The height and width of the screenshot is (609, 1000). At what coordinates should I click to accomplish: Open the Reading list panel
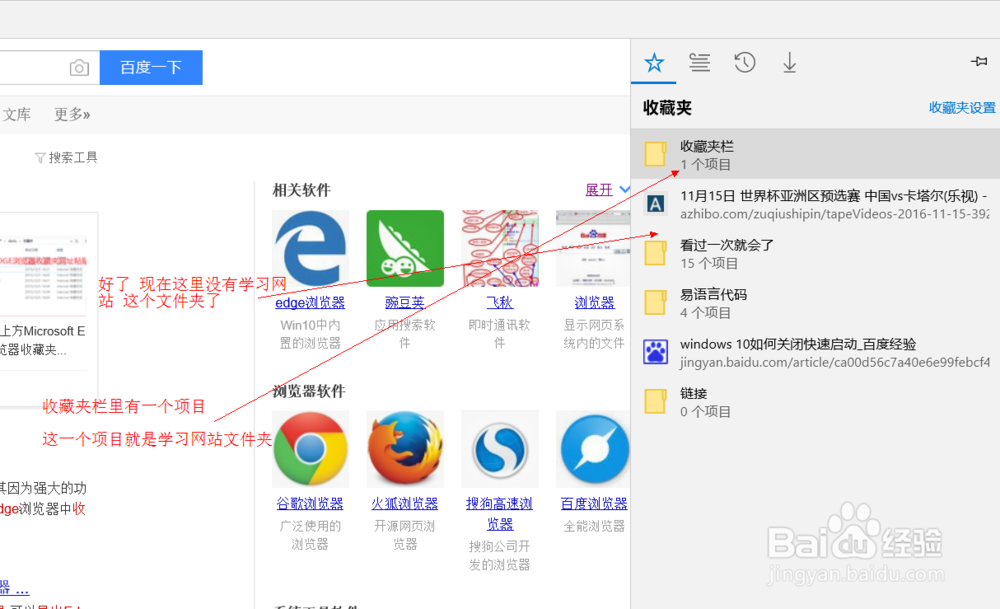699,62
